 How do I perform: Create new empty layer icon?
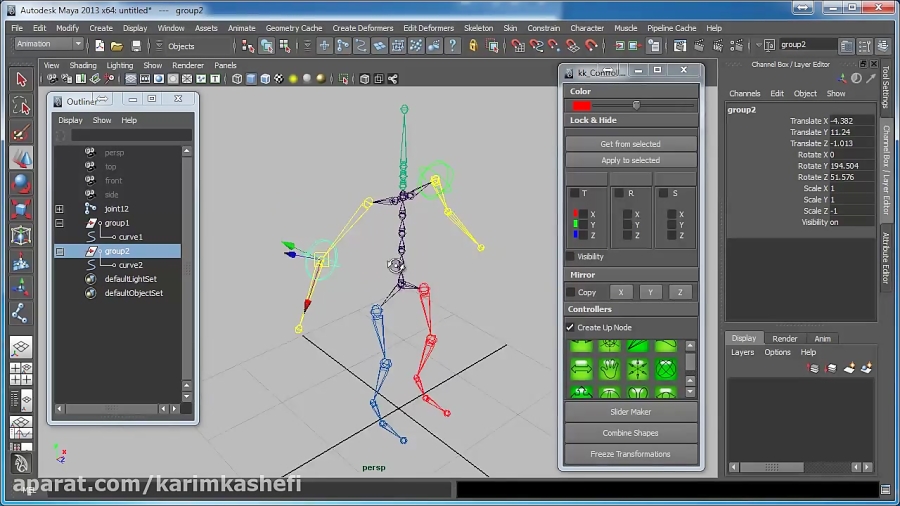[x=849, y=368]
